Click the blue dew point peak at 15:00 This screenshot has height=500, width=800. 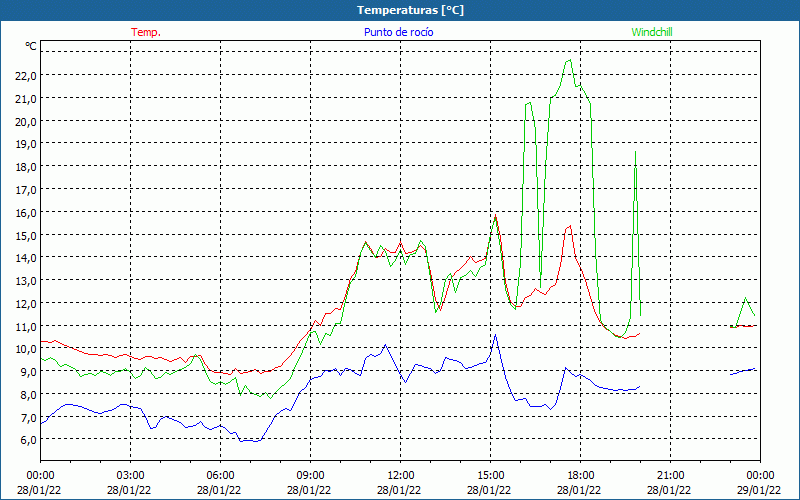495,335
